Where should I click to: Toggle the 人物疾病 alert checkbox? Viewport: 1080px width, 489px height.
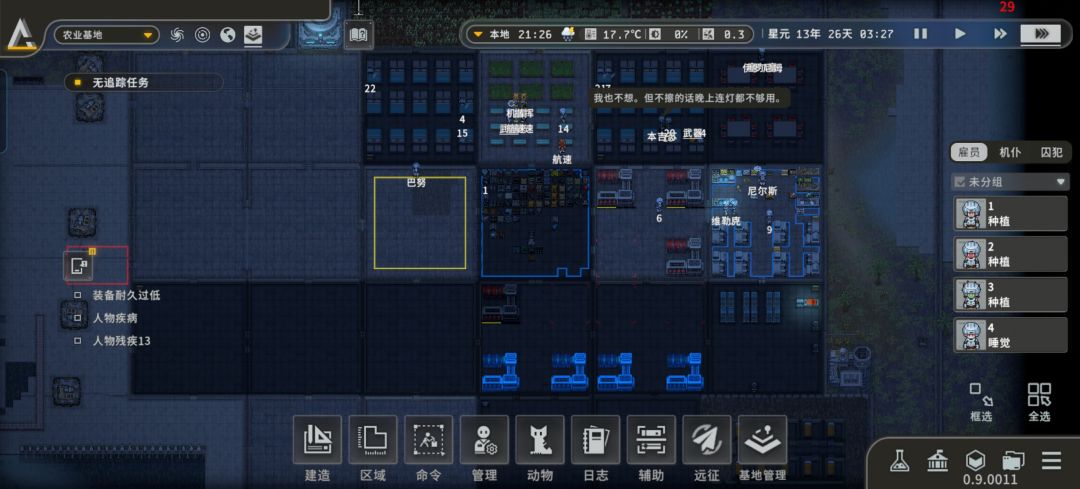tap(78, 318)
